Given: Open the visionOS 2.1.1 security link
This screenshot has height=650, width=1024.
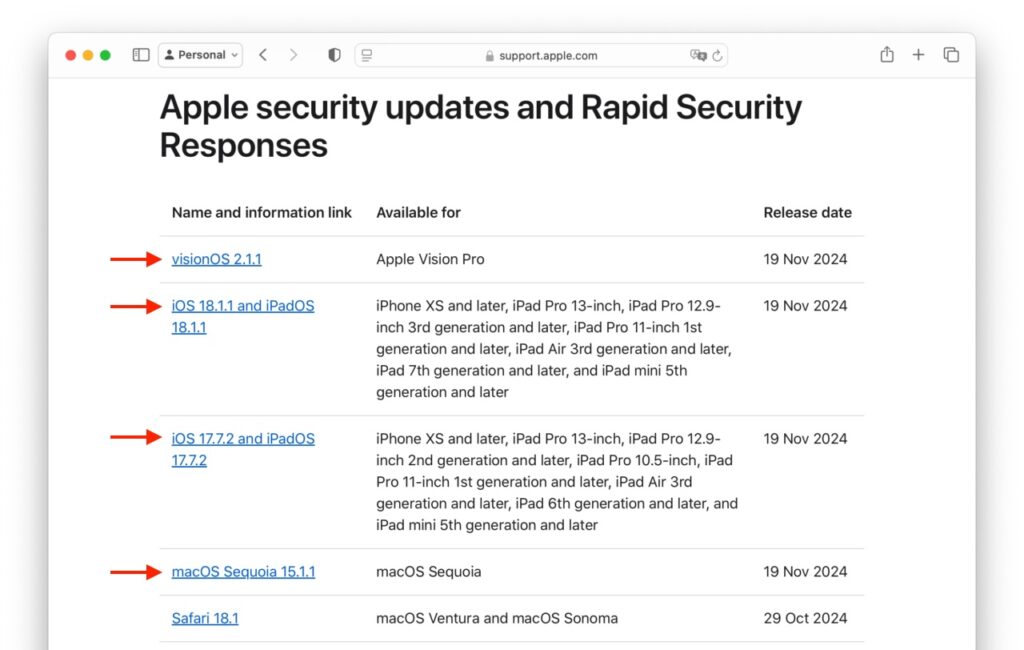Looking at the screenshot, I should [x=216, y=259].
